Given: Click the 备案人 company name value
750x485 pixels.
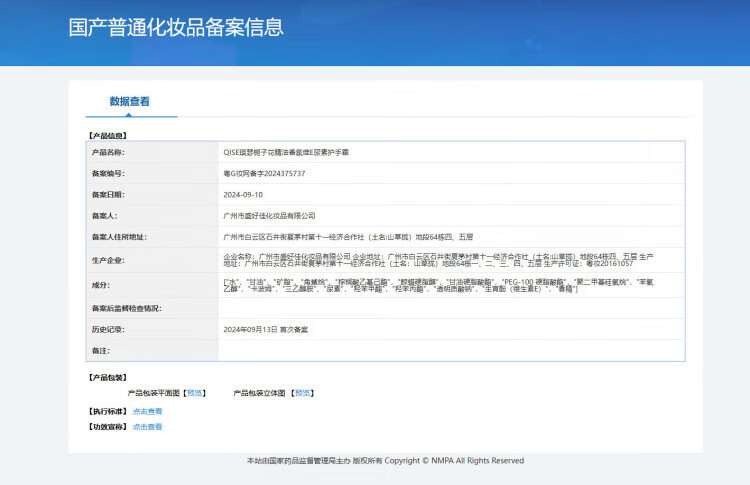Looking at the screenshot, I should tap(270, 215).
